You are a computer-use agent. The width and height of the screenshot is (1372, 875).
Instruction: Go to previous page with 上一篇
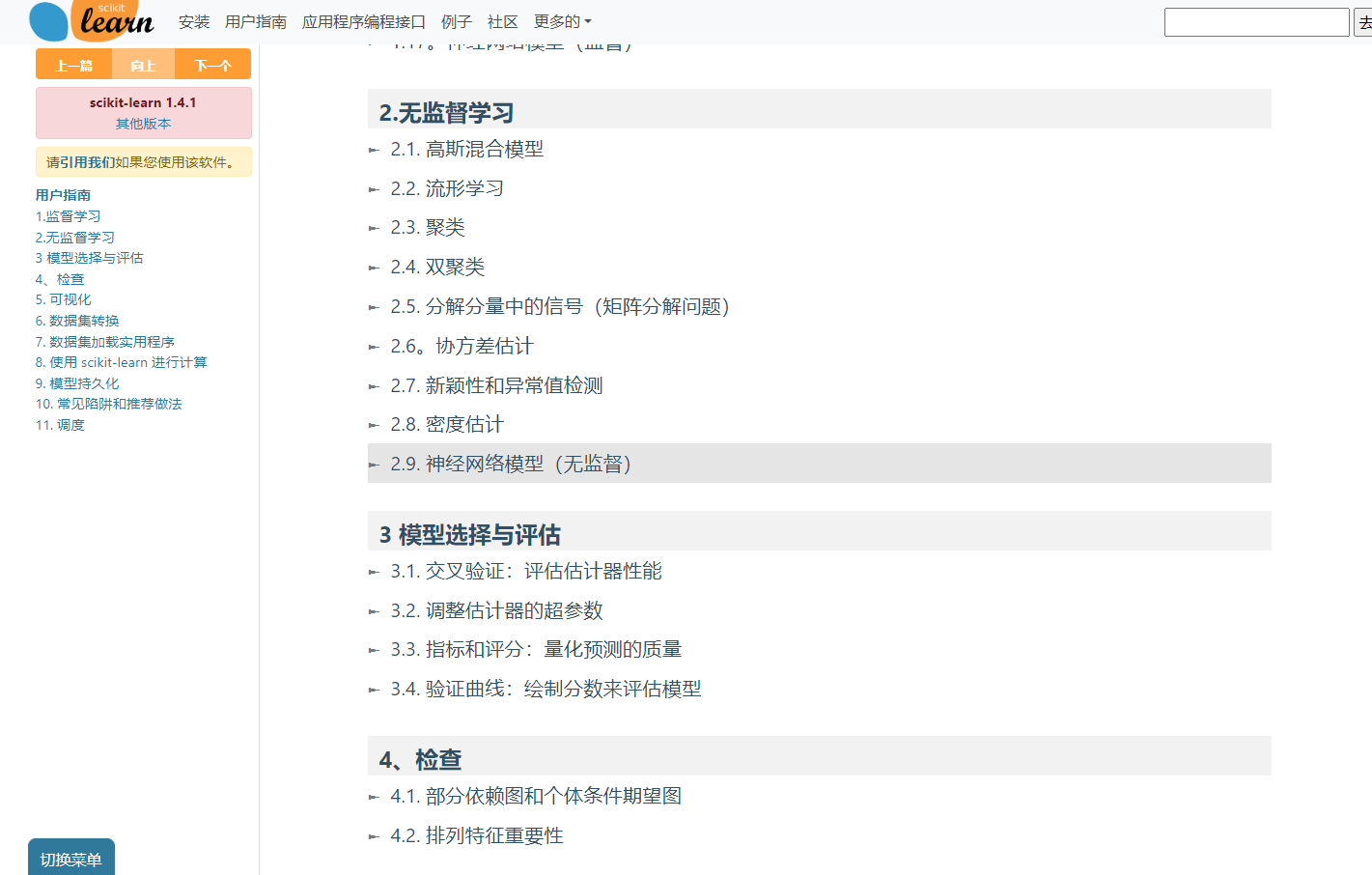coord(74,65)
